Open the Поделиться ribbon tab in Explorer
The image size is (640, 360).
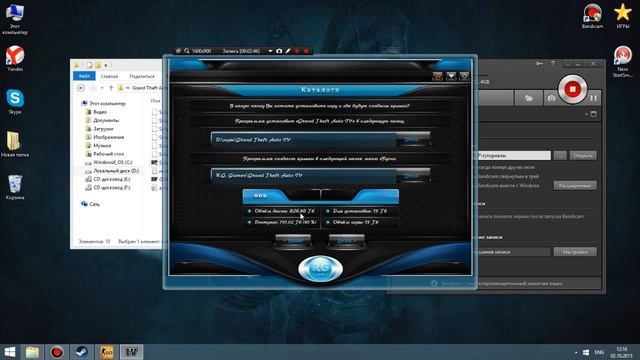[142, 76]
